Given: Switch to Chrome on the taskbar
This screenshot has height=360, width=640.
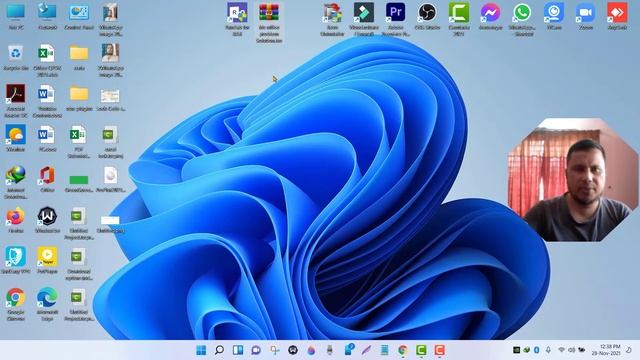Looking at the screenshot, I should 403,350.
